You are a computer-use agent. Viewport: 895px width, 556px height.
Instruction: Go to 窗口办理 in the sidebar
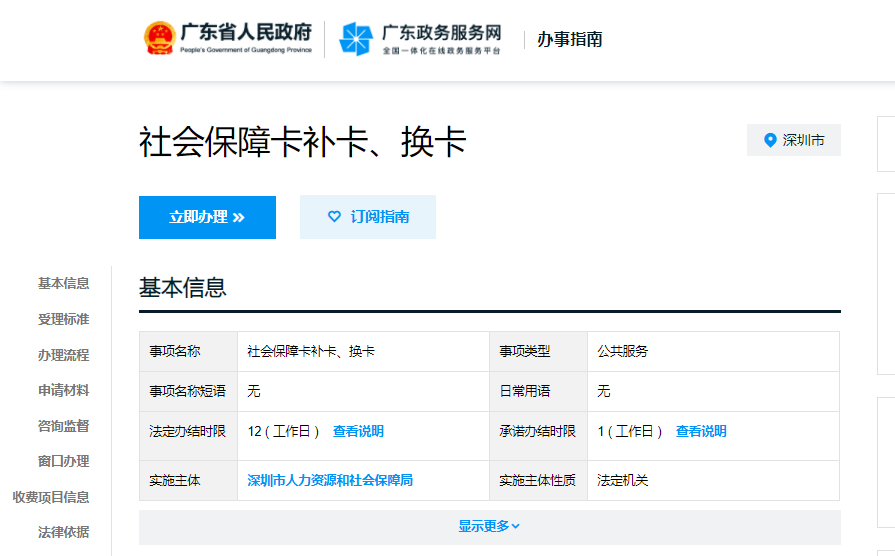coord(63,461)
